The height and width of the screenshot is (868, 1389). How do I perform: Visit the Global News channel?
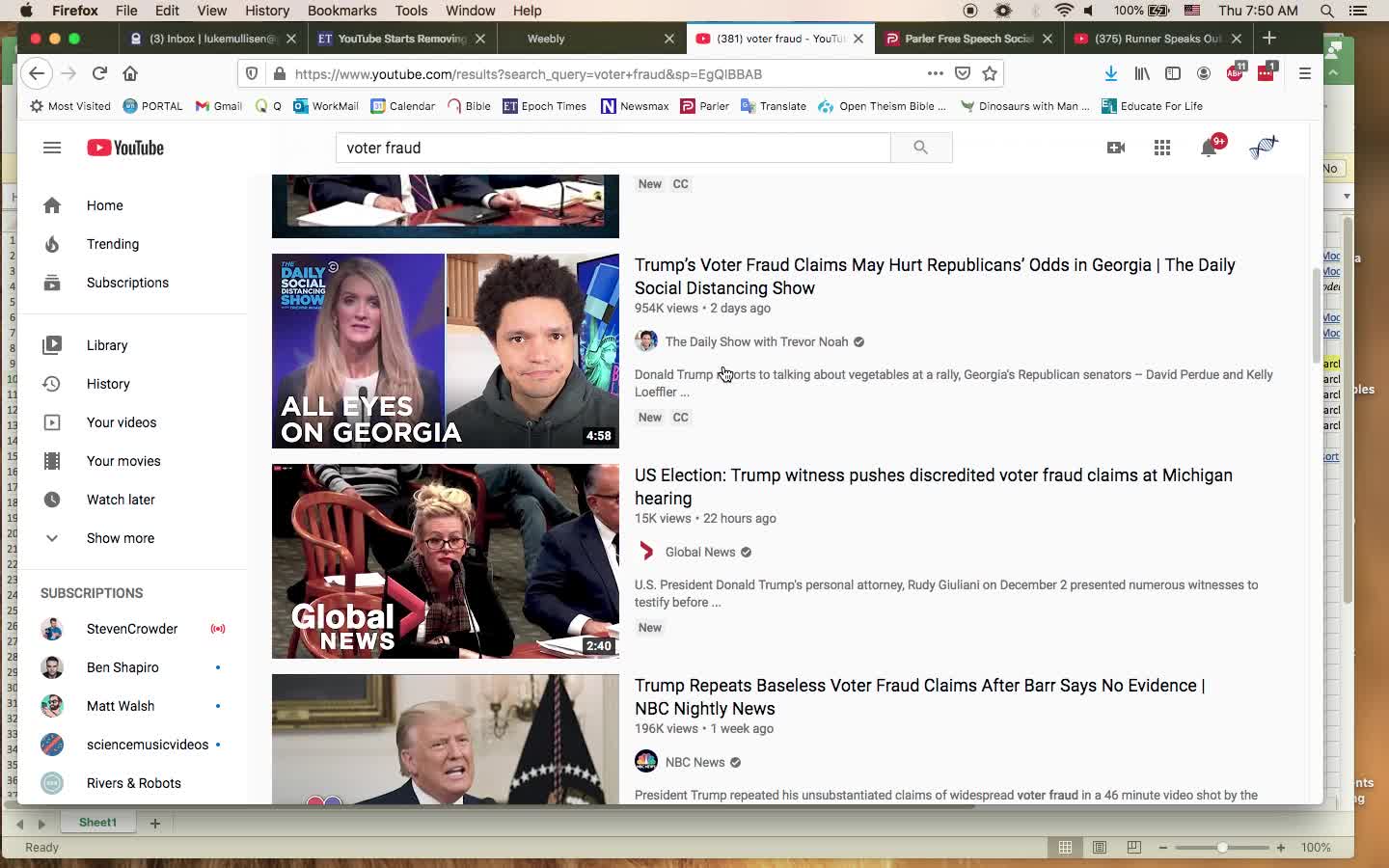(700, 552)
